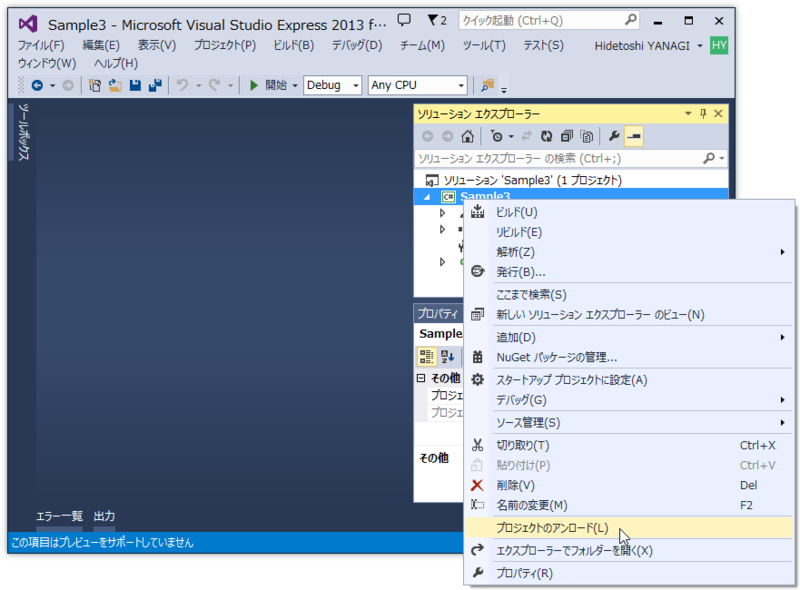
Task: Click the open file folder icon
Action: [x=115, y=85]
